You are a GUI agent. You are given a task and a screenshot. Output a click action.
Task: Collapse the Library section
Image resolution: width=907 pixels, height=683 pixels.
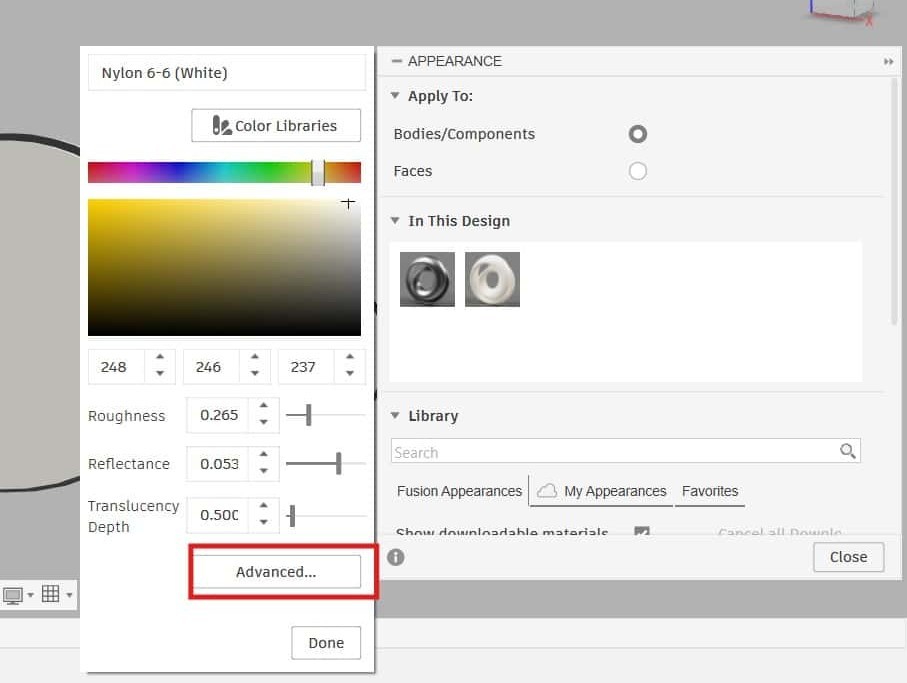point(395,415)
